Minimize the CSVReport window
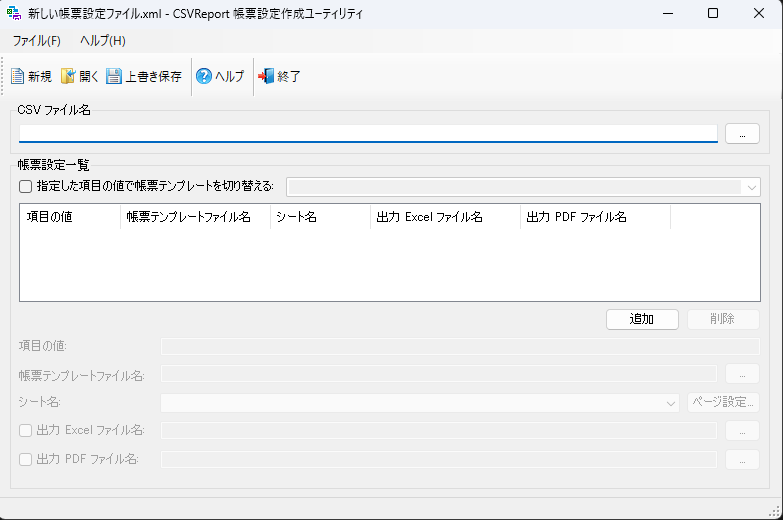 point(668,13)
